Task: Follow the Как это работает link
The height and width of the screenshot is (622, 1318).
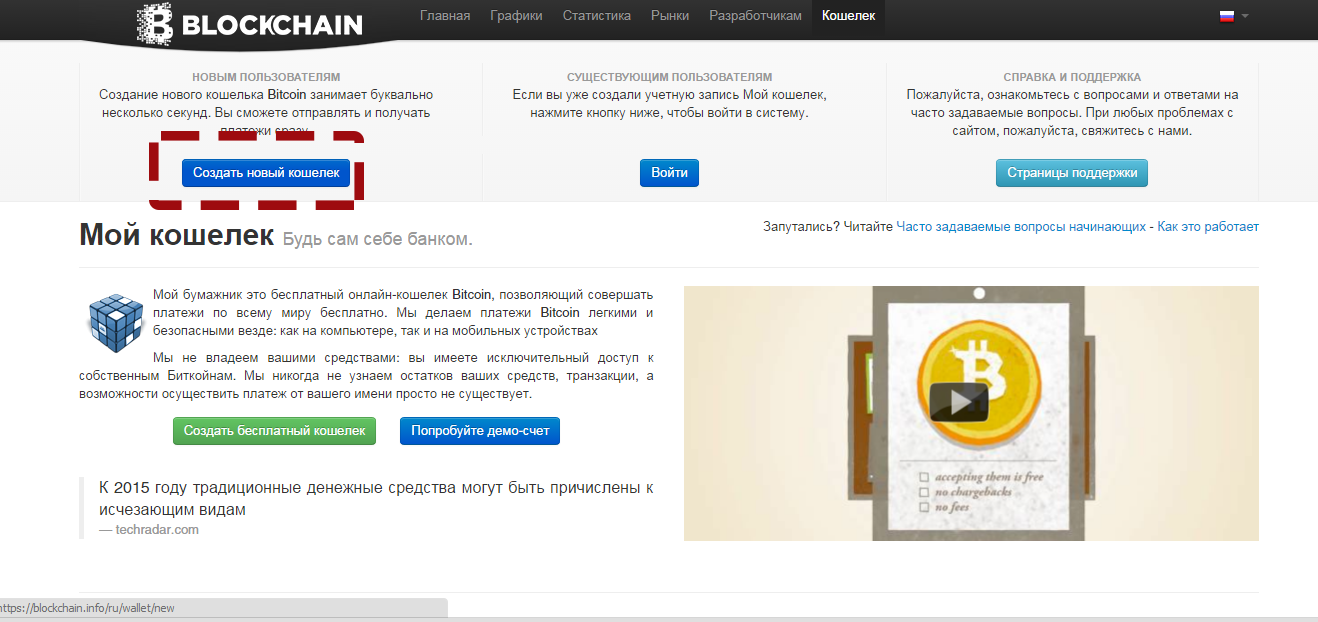Action: coord(1208,227)
